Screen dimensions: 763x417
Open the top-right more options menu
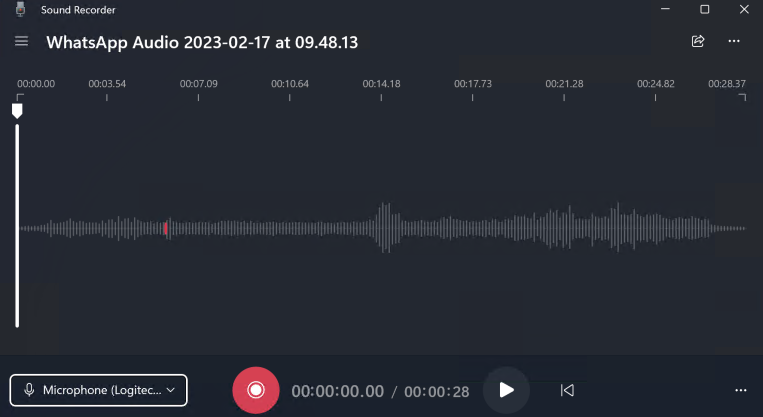tap(734, 42)
